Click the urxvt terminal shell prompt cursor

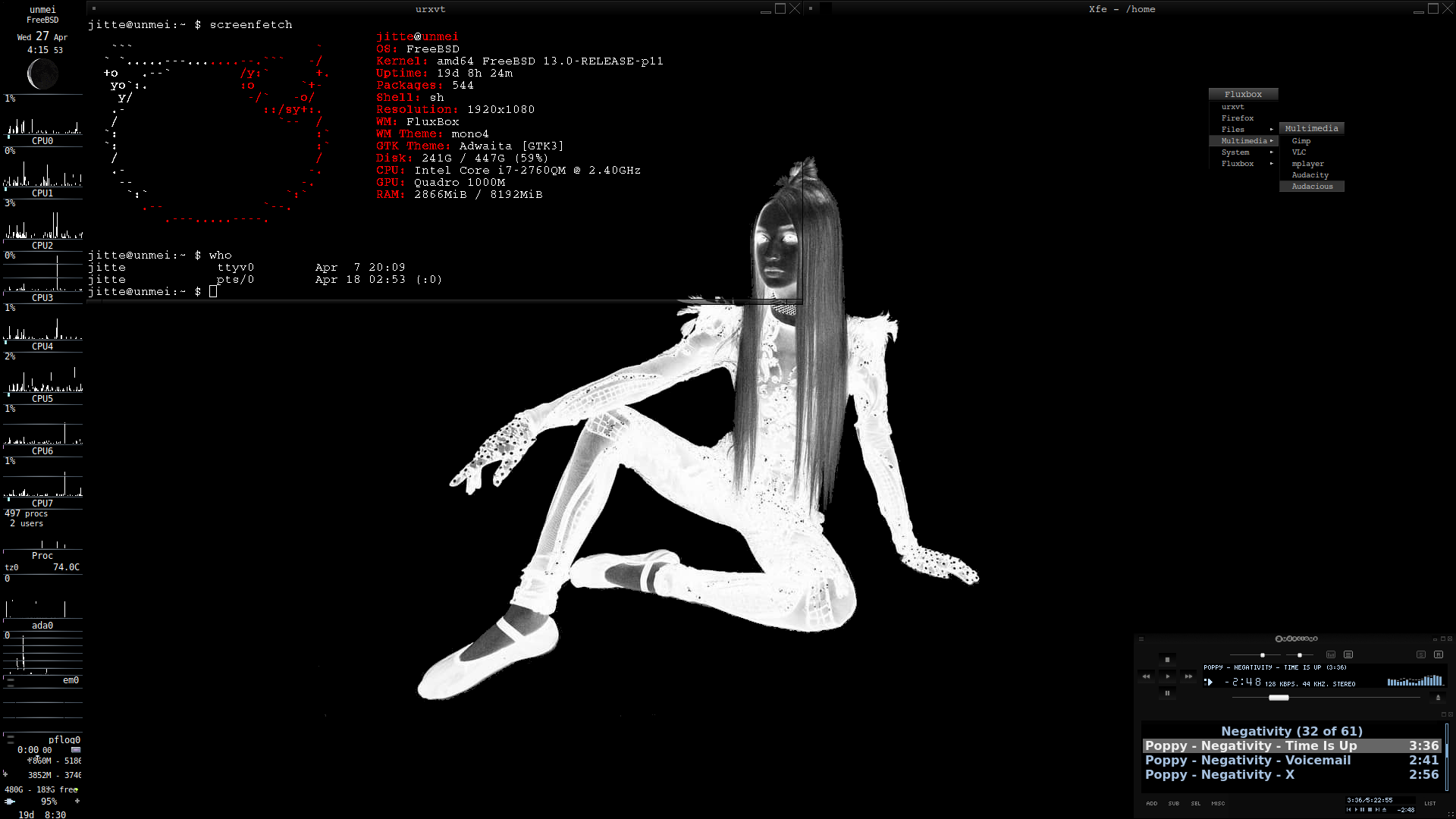tap(213, 291)
